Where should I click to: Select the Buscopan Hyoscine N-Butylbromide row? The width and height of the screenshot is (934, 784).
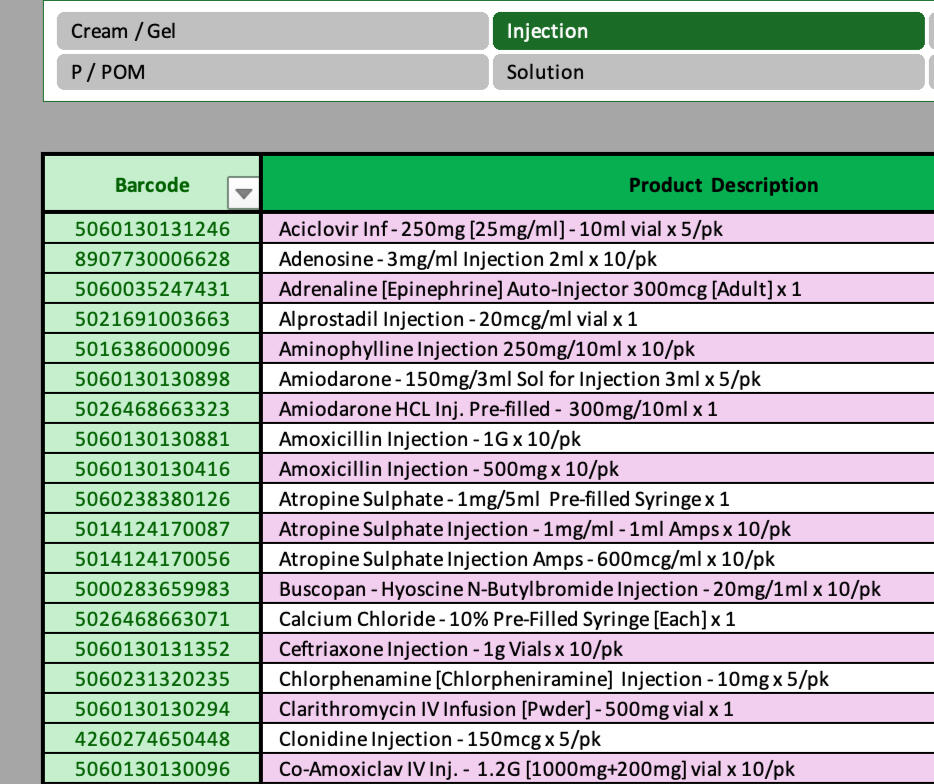point(580,589)
